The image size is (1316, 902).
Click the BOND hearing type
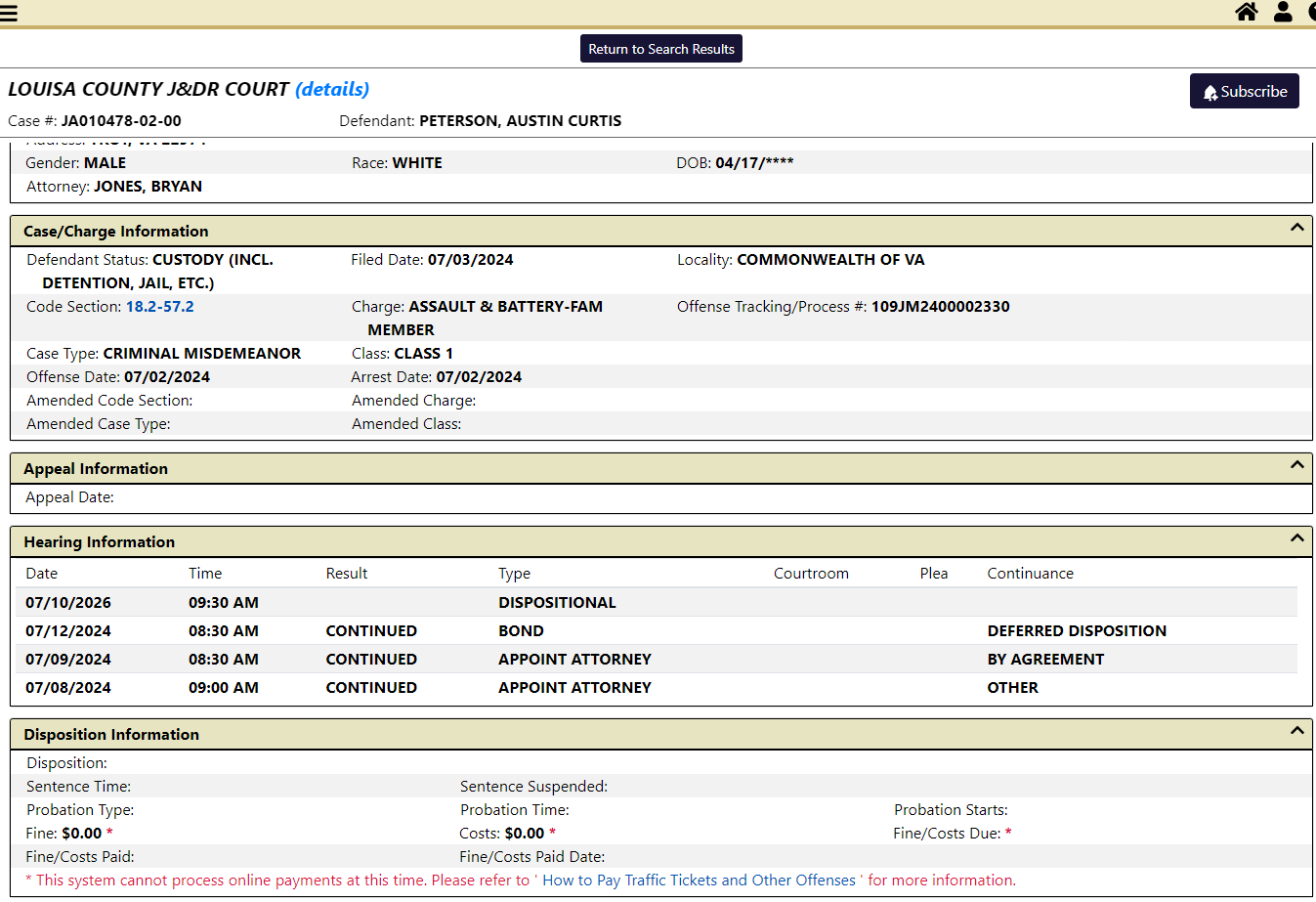[x=521, y=631]
